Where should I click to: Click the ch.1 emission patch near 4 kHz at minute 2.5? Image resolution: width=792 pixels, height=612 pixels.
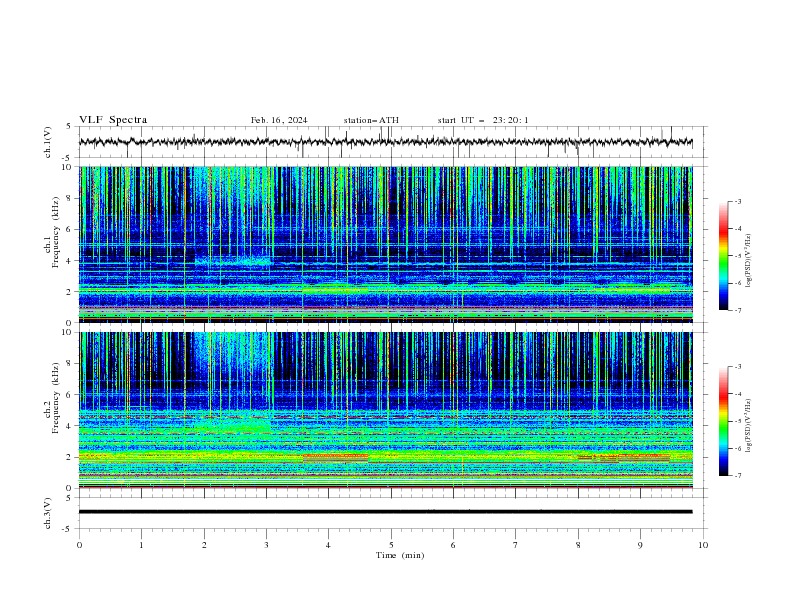(x=233, y=262)
